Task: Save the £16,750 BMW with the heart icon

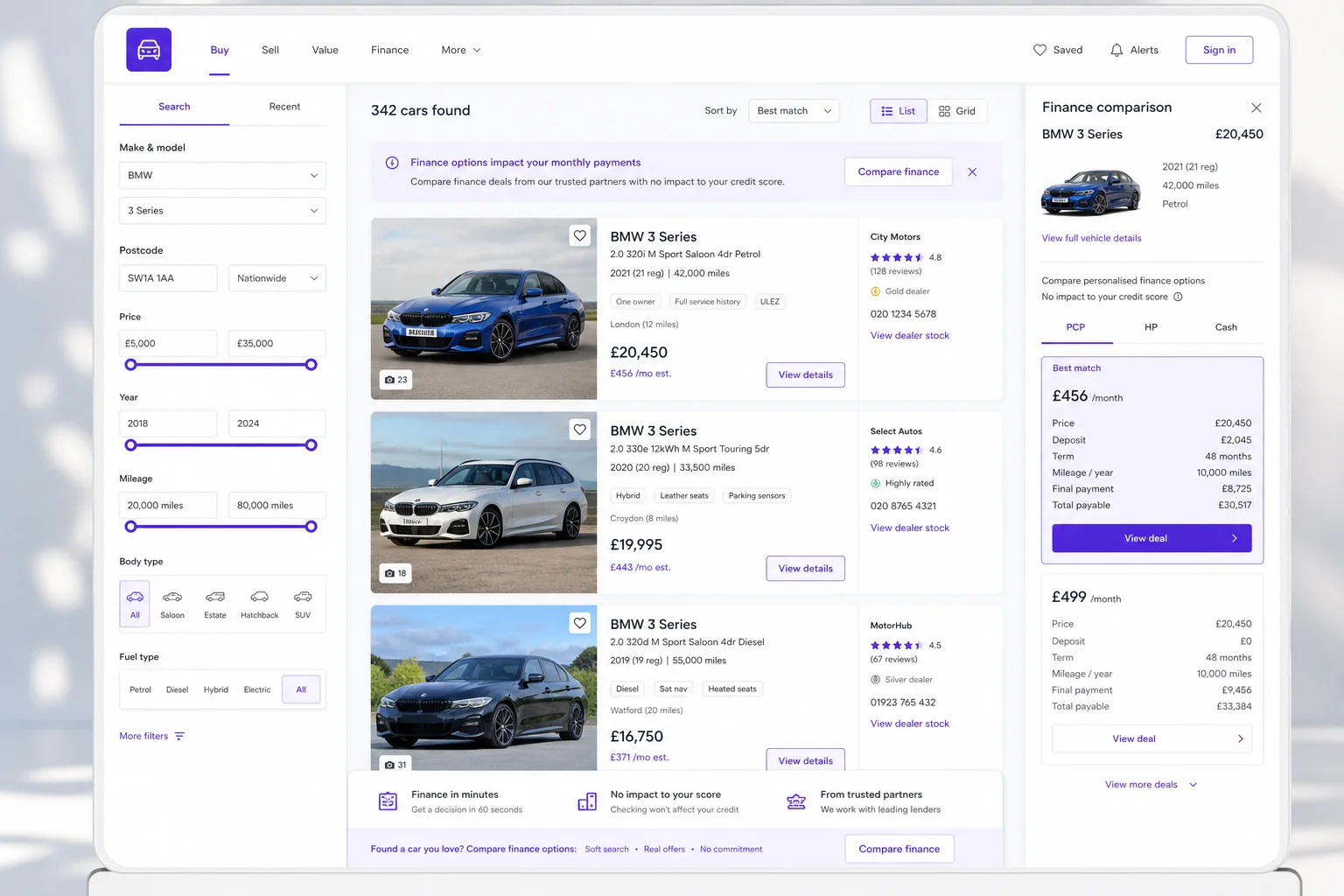Action: click(x=579, y=623)
